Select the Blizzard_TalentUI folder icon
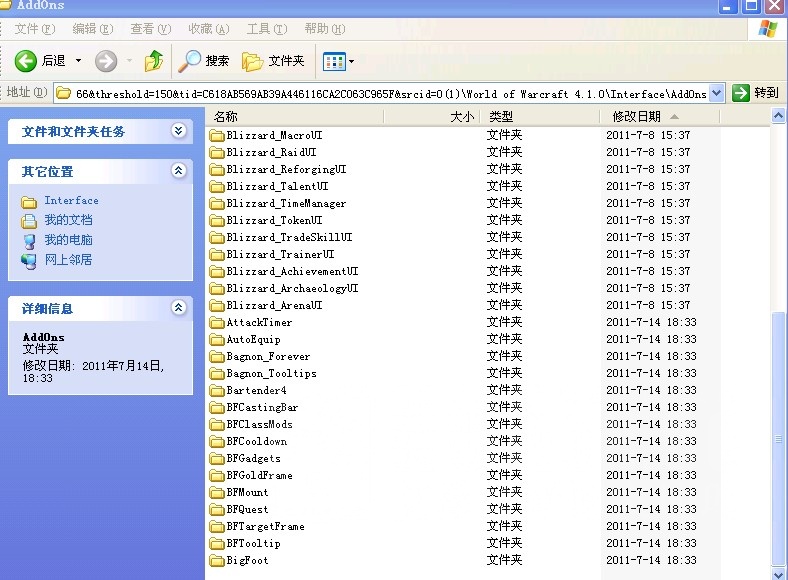 [x=217, y=187]
